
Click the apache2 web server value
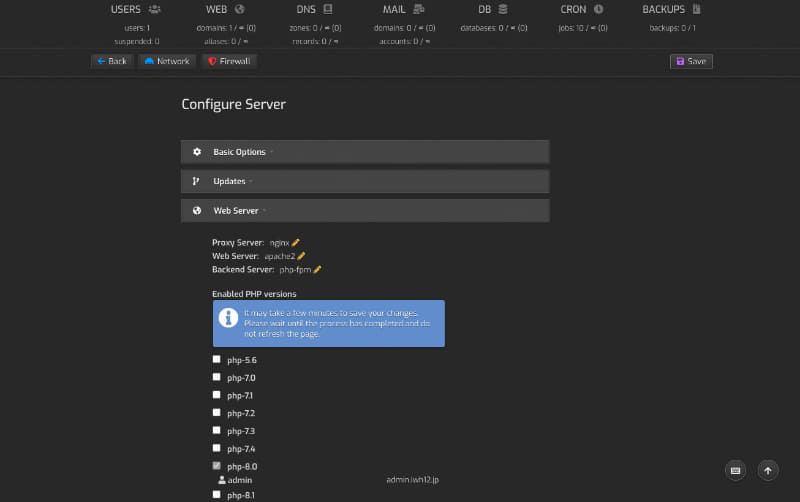(x=280, y=256)
